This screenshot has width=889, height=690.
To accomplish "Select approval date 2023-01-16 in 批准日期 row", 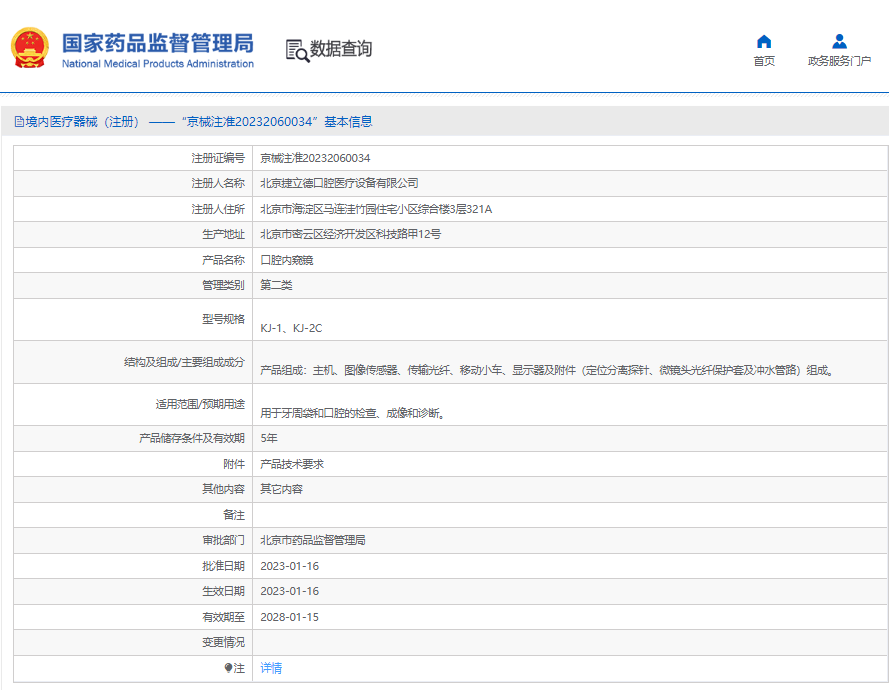I will (x=289, y=566).
